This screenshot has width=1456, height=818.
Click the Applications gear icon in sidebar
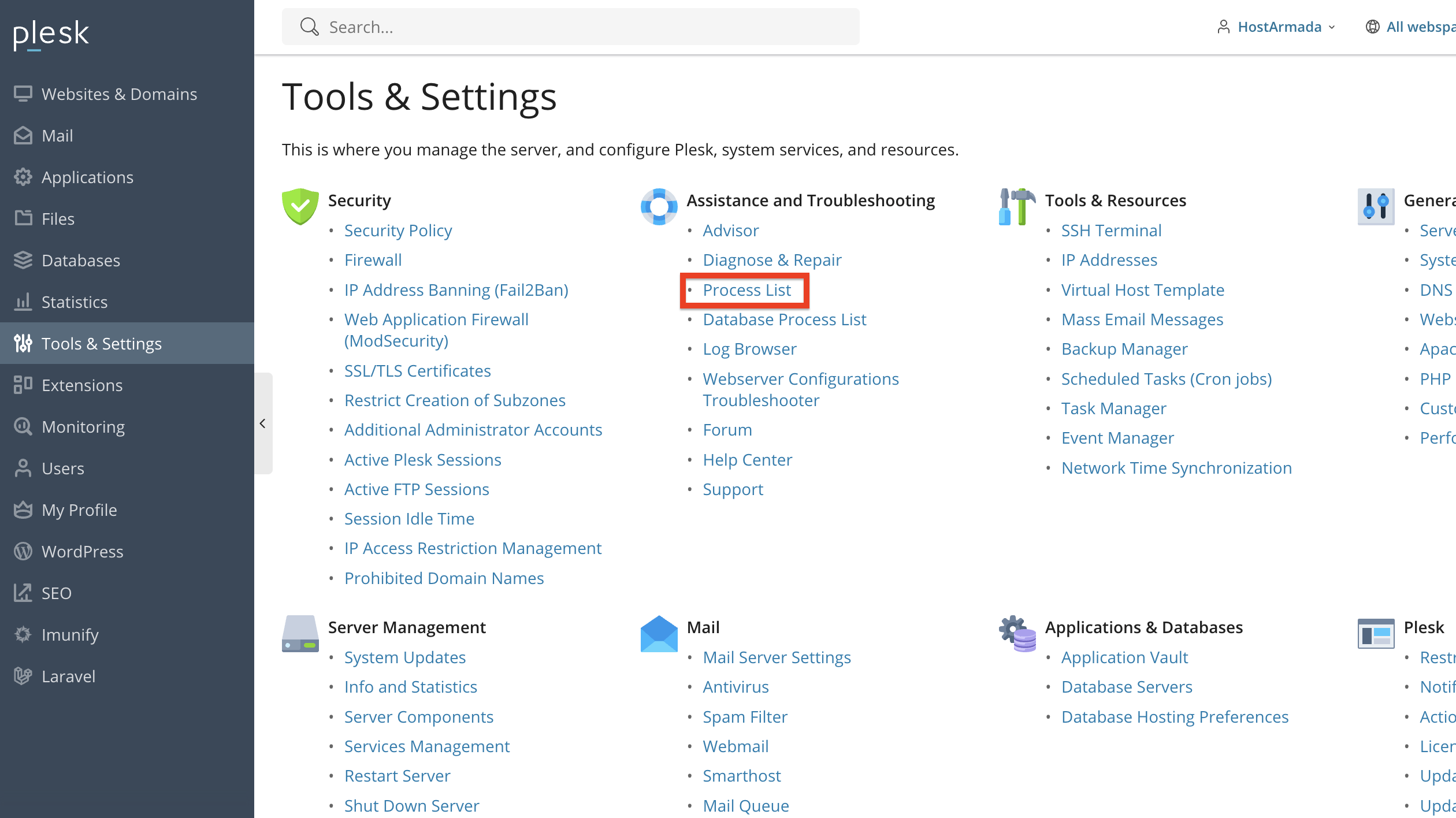[23, 177]
